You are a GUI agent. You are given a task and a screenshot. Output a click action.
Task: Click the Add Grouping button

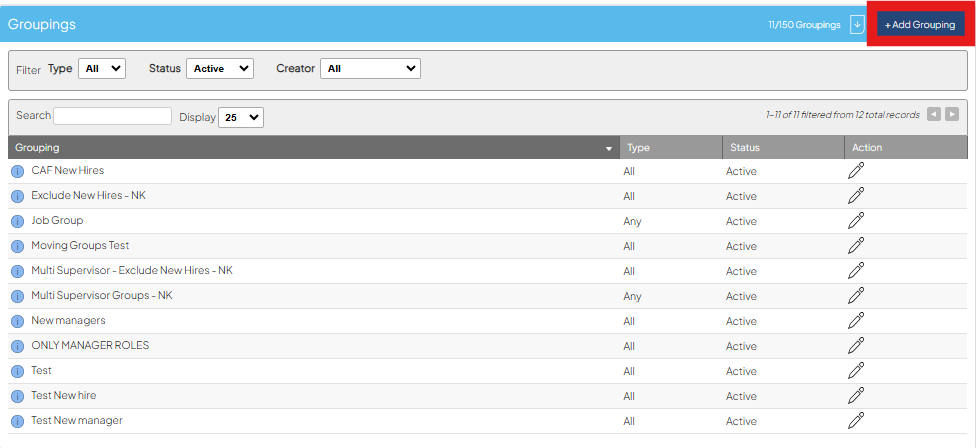(x=920, y=25)
